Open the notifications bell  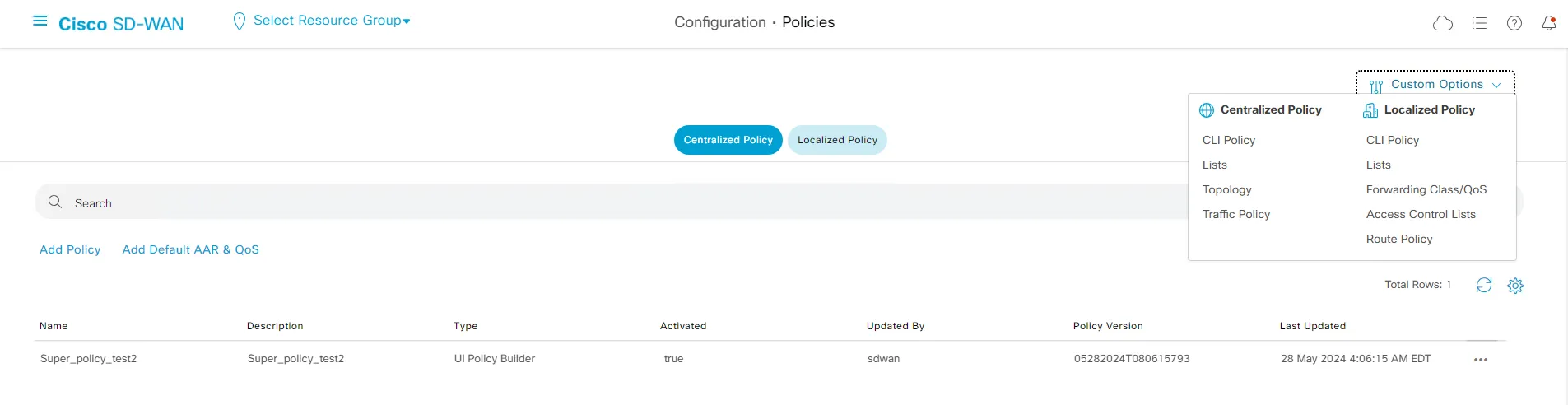pyautogui.click(x=1549, y=23)
